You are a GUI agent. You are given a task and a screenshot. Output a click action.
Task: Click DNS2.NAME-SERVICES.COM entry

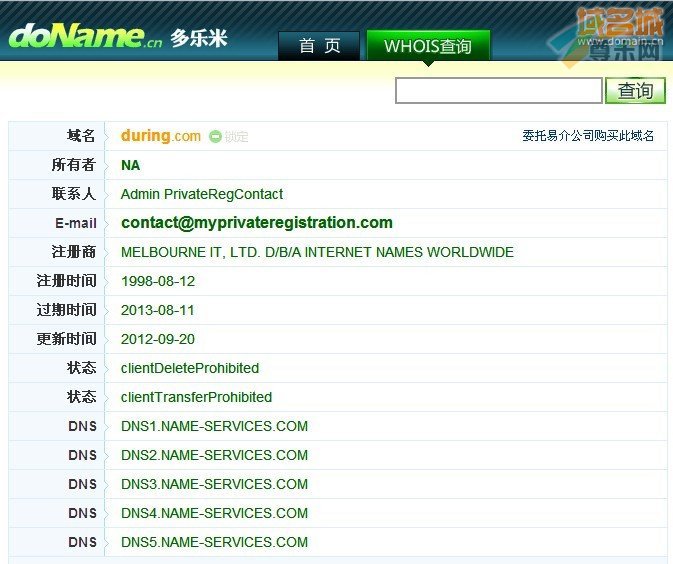[214, 455]
